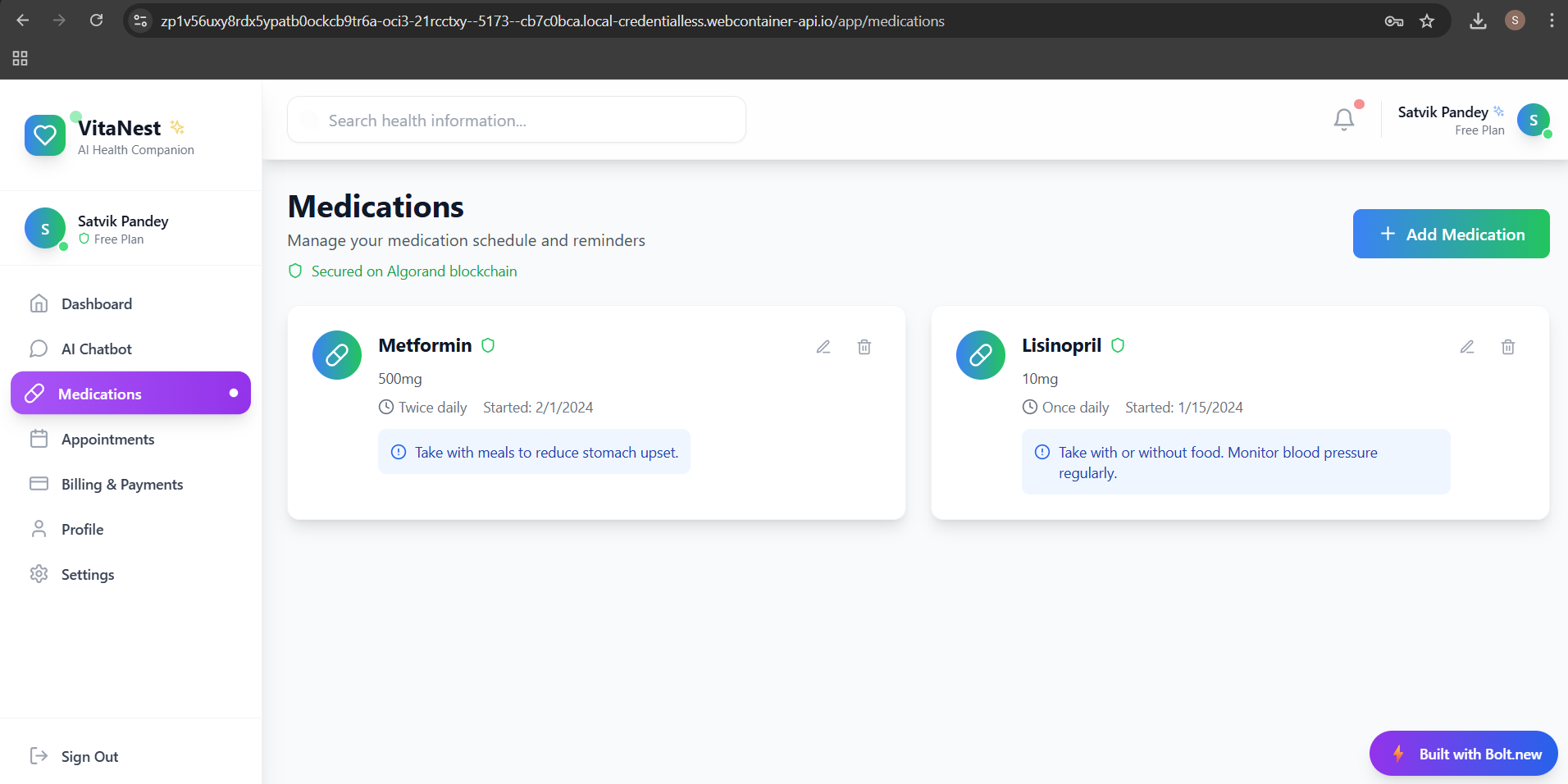Click the Metformin medication name

[425, 345]
